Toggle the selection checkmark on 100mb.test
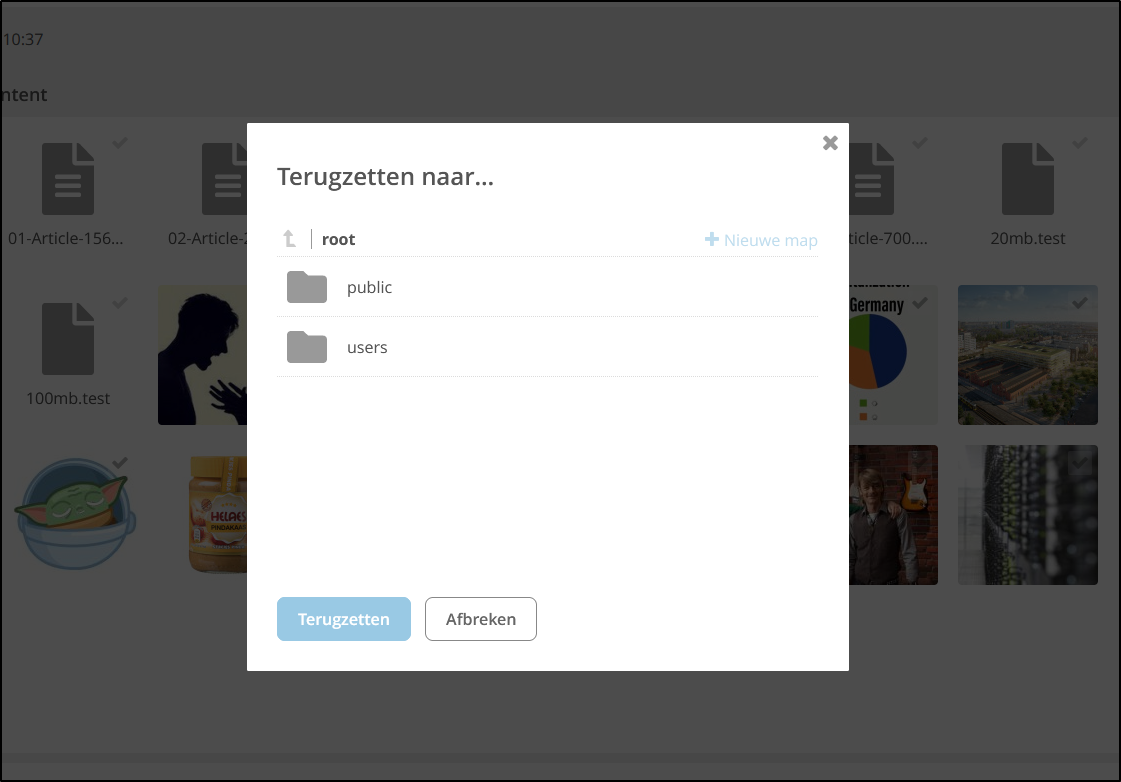1121x782 pixels. 120,303
